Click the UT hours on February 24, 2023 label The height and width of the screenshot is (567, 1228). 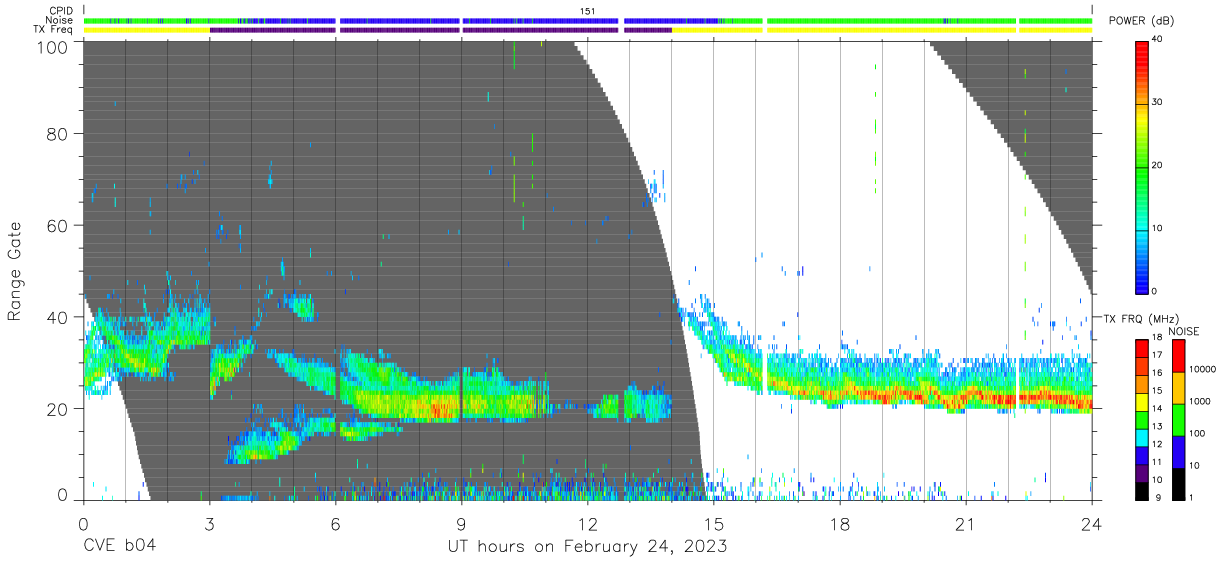click(x=587, y=547)
